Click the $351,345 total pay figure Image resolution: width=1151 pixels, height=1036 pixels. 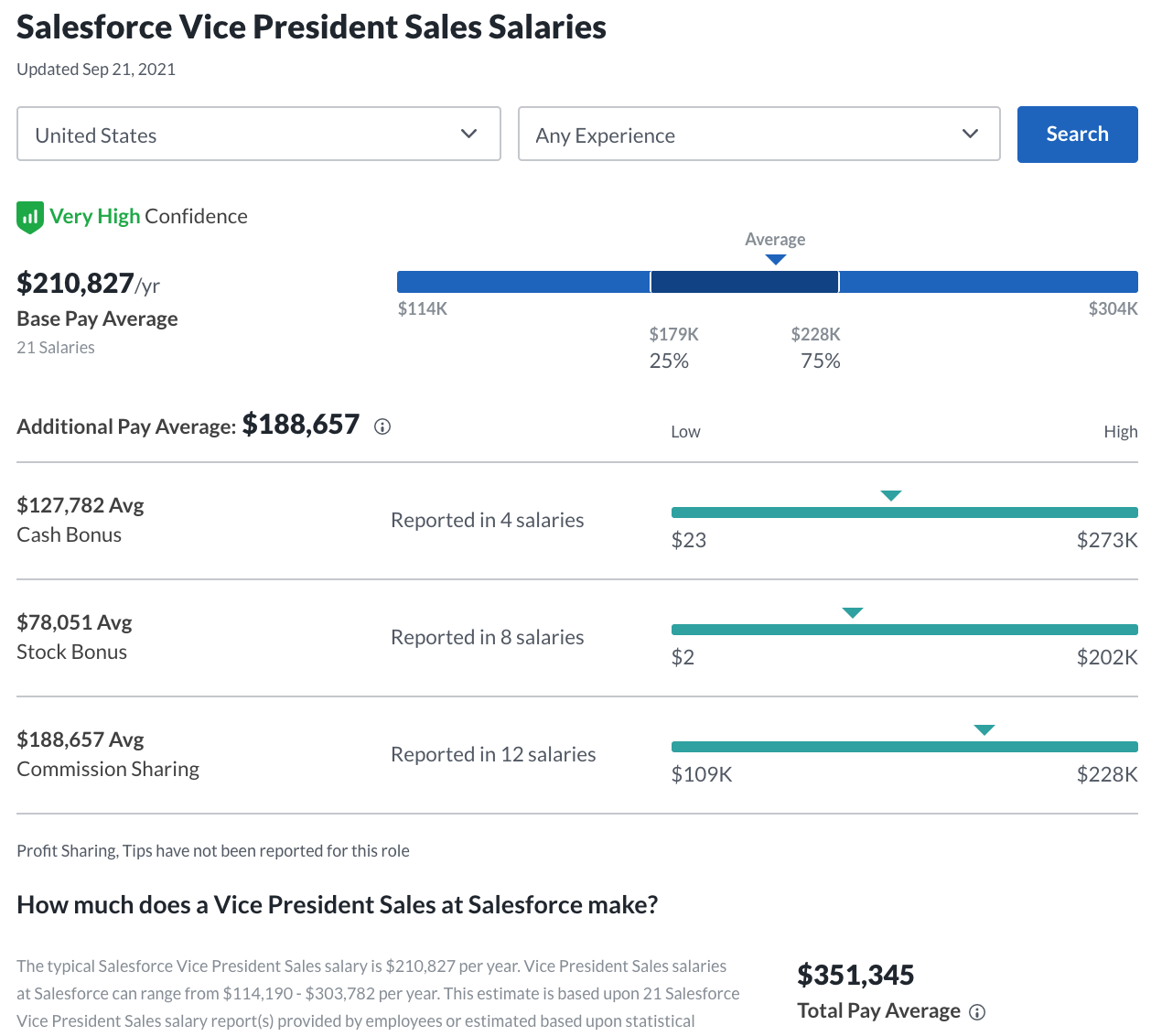click(855, 976)
